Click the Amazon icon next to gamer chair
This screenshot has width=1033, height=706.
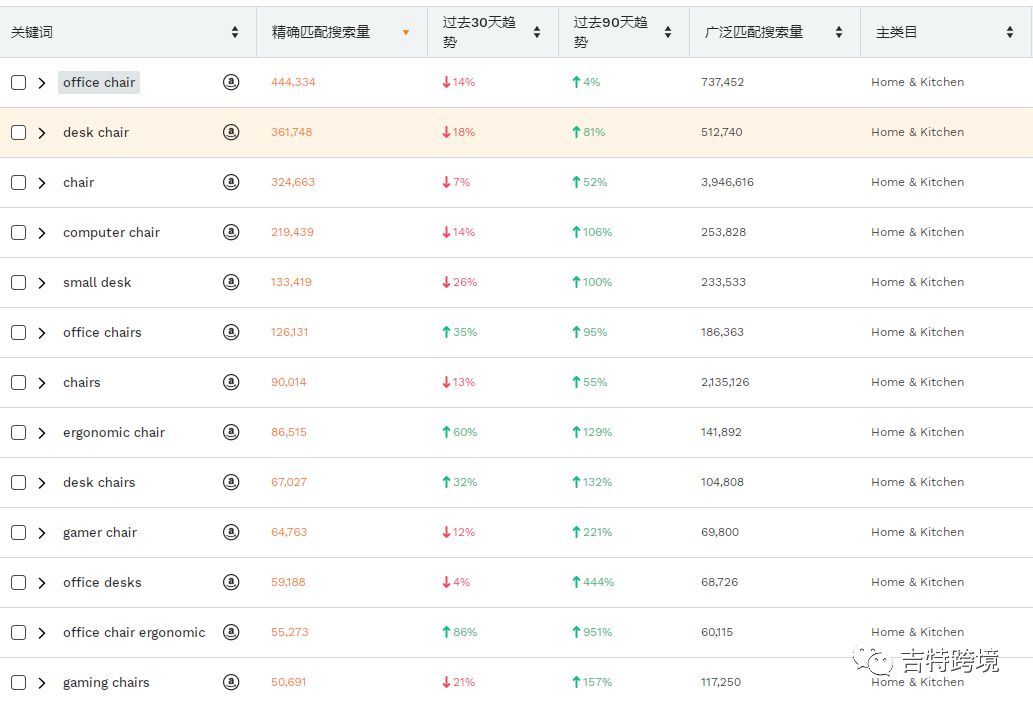click(231, 532)
